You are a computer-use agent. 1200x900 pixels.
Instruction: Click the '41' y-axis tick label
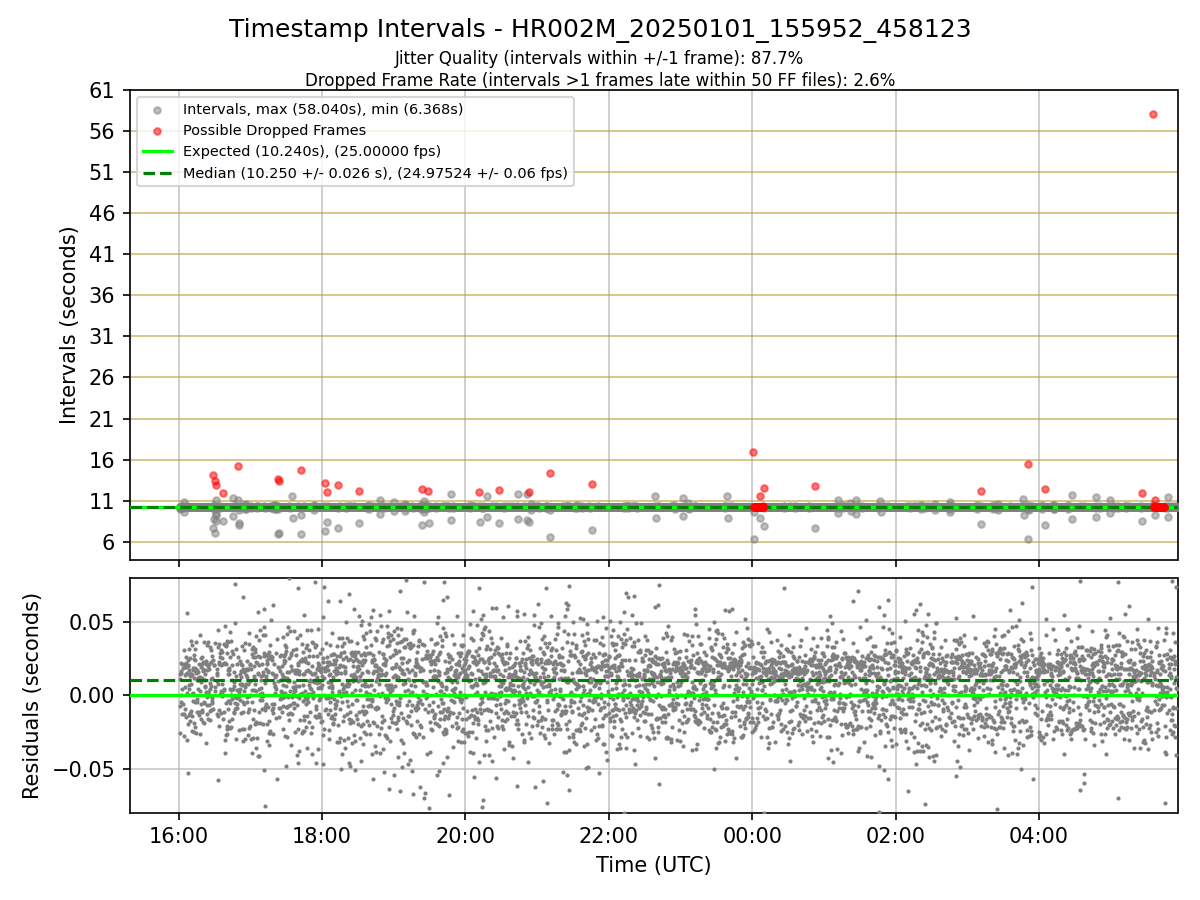tap(104, 255)
